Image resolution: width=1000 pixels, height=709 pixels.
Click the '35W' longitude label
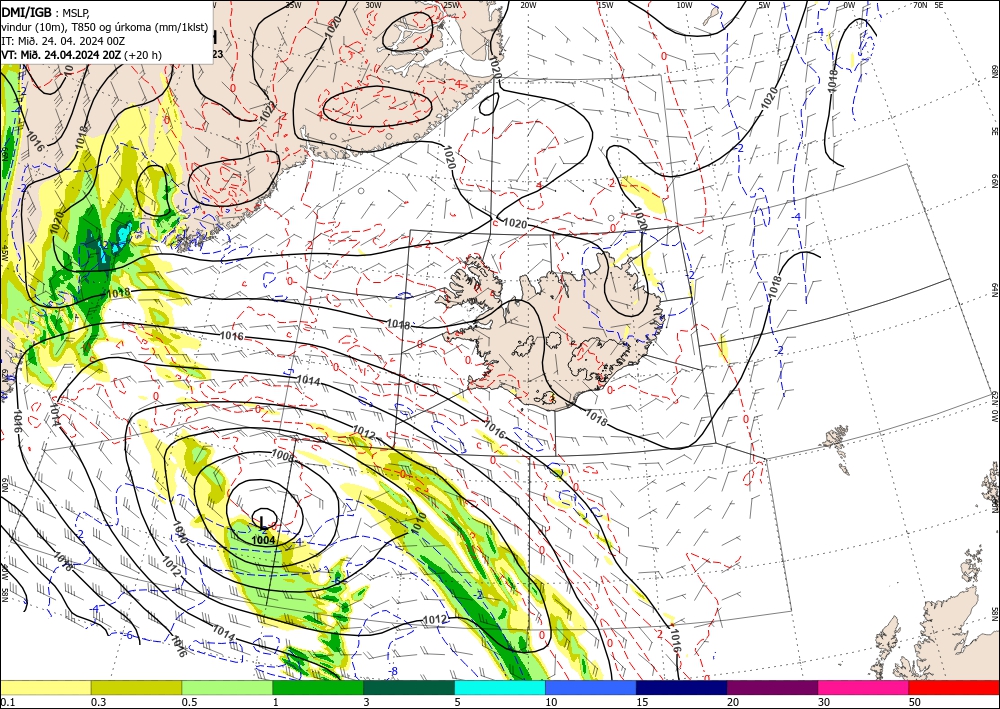[293, 5]
